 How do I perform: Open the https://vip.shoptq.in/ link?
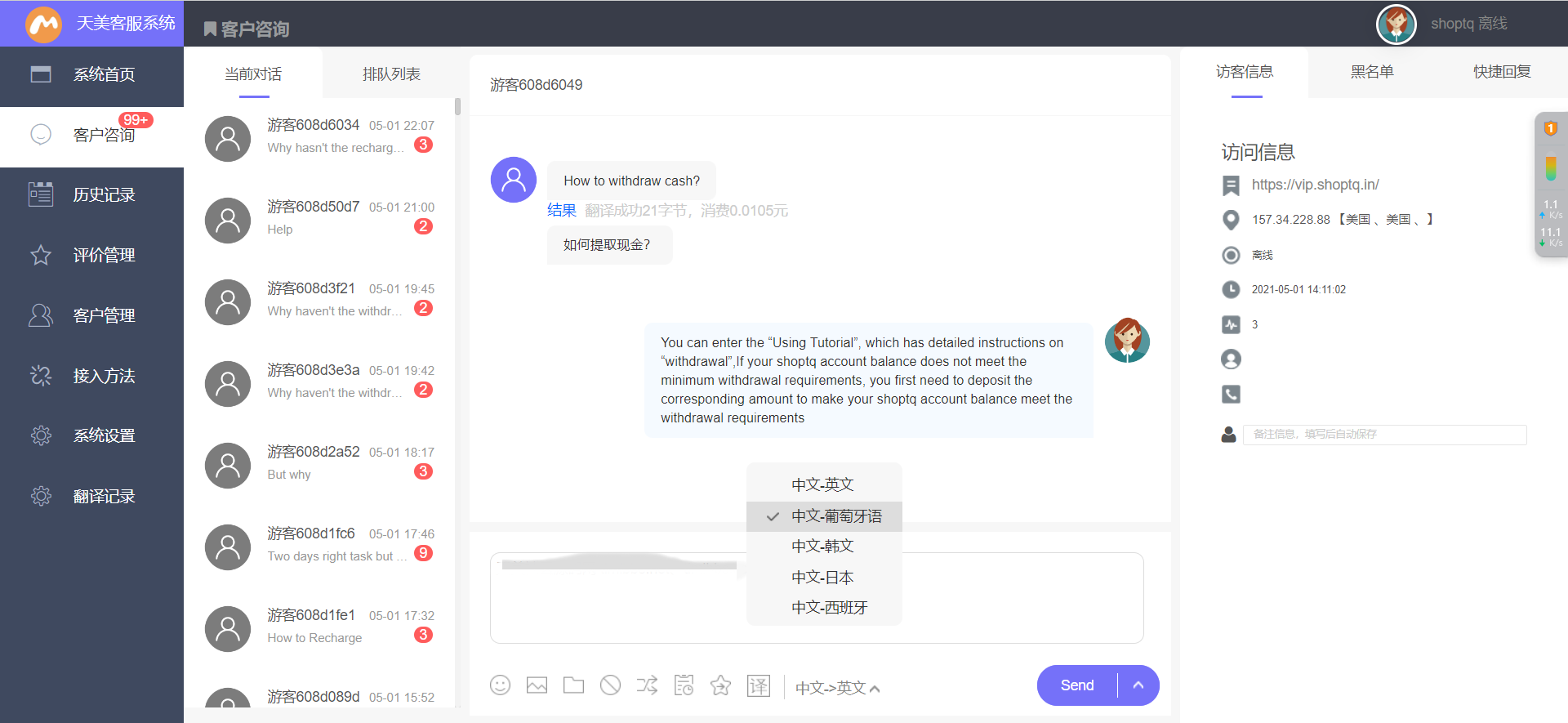[x=1315, y=185]
